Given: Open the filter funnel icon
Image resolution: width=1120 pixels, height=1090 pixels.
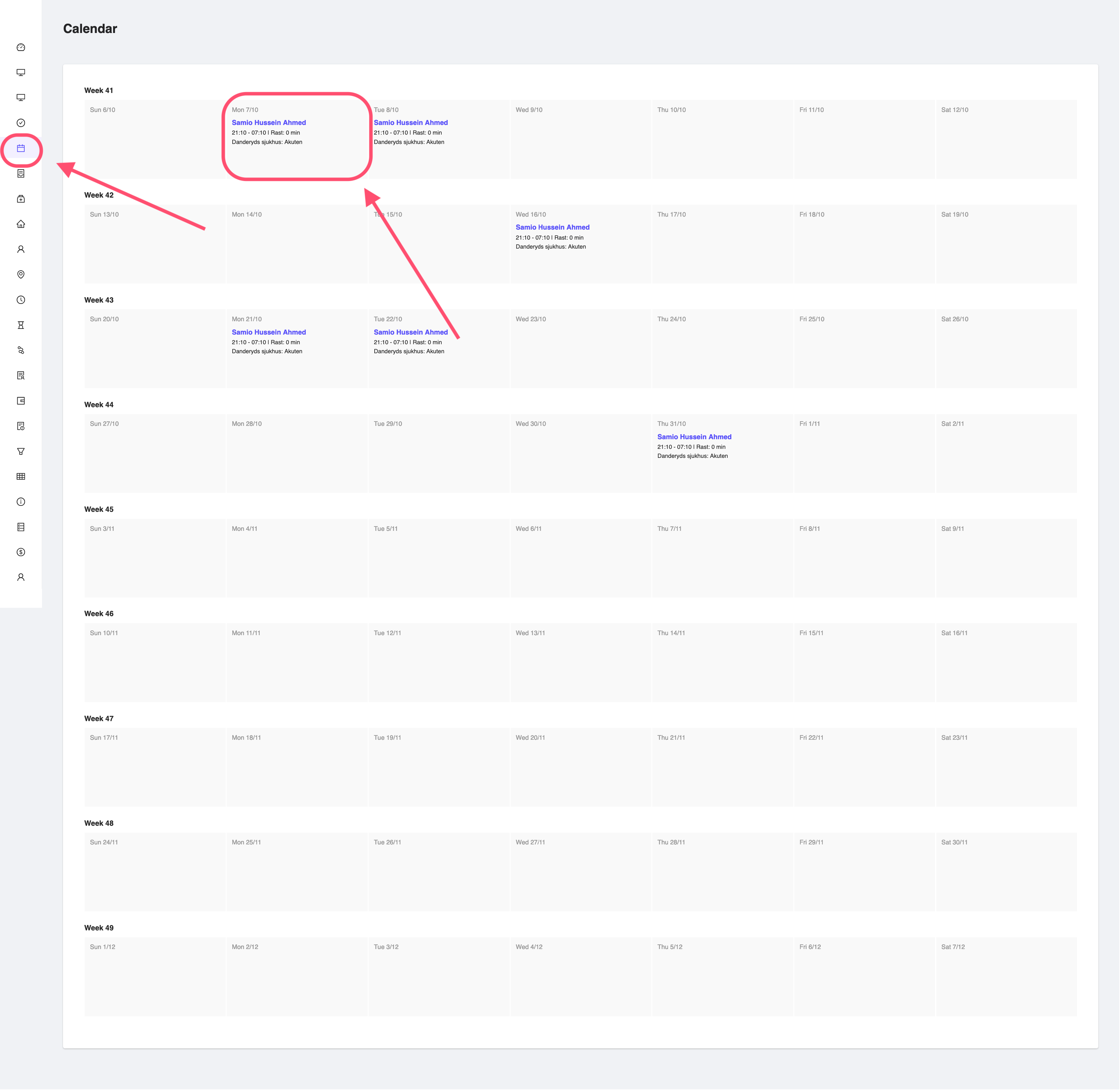Looking at the screenshot, I should pyautogui.click(x=21, y=452).
